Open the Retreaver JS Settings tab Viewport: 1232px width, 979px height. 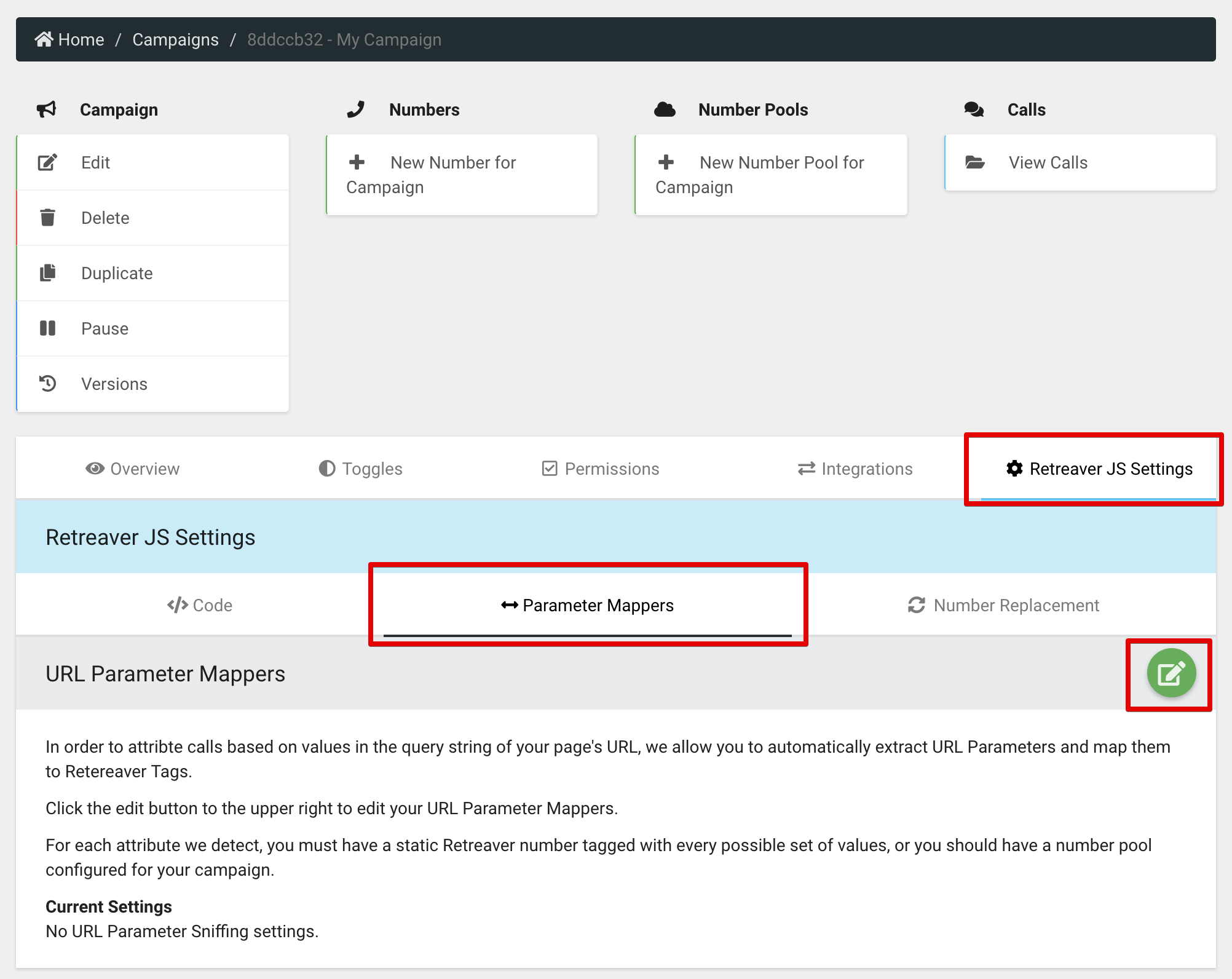click(x=1099, y=469)
